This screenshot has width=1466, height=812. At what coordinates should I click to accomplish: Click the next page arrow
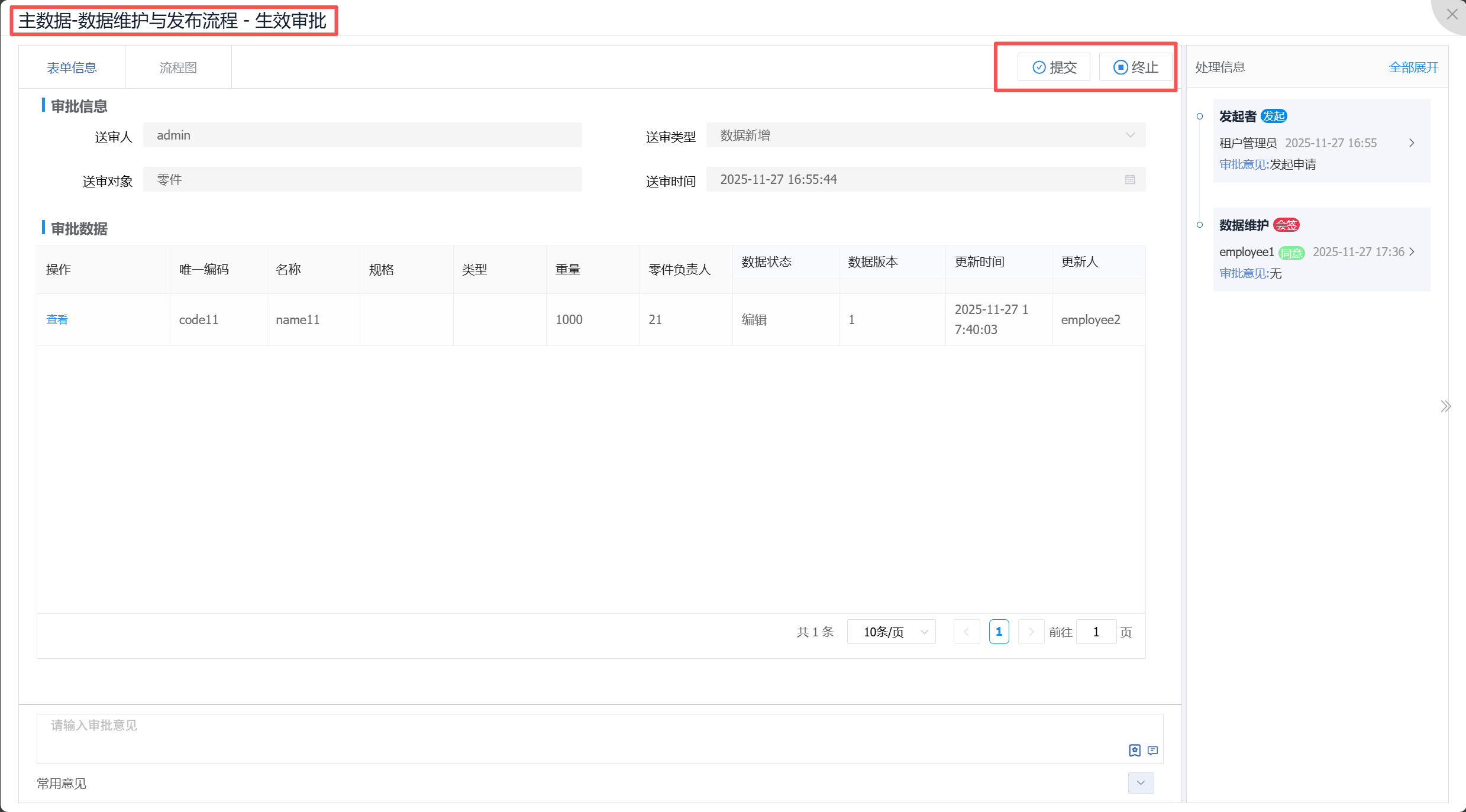pyautogui.click(x=1031, y=632)
